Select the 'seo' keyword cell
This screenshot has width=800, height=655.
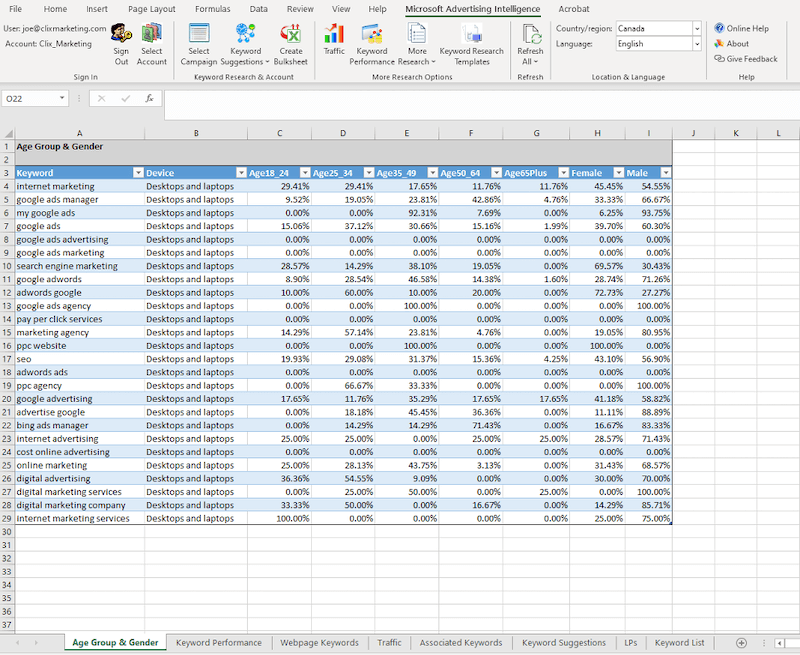(x=80, y=359)
